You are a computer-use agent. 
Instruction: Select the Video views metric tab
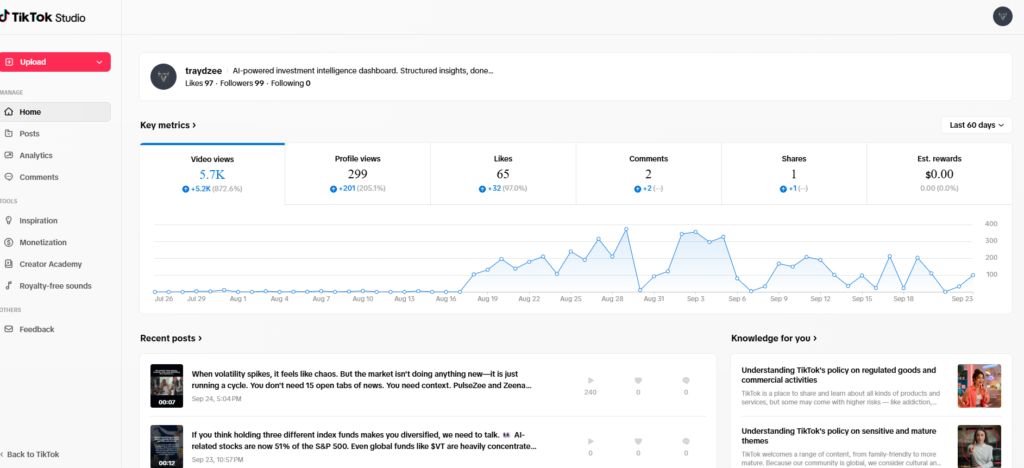pos(212,174)
